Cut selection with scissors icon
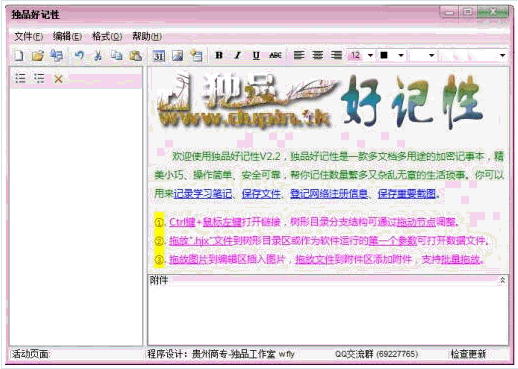 pos(98,55)
